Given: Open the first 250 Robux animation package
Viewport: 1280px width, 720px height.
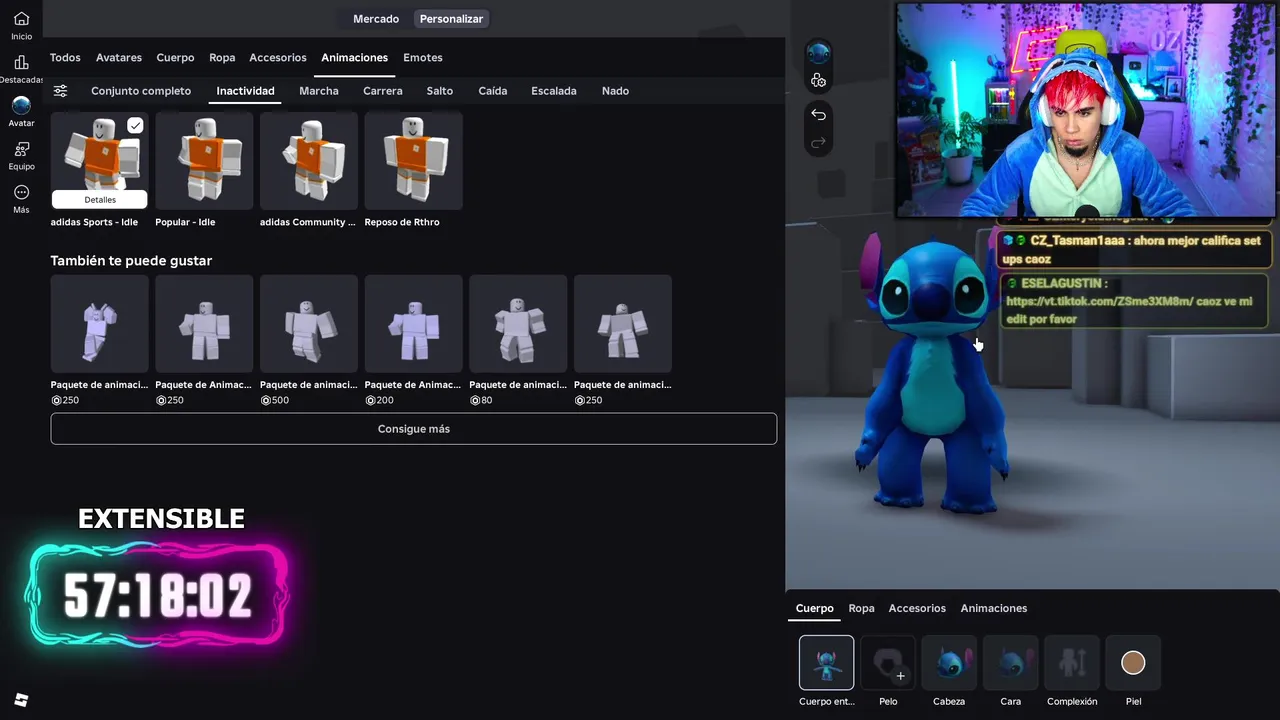Looking at the screenshot, I should pyautogui.click(x=100, y=324).
